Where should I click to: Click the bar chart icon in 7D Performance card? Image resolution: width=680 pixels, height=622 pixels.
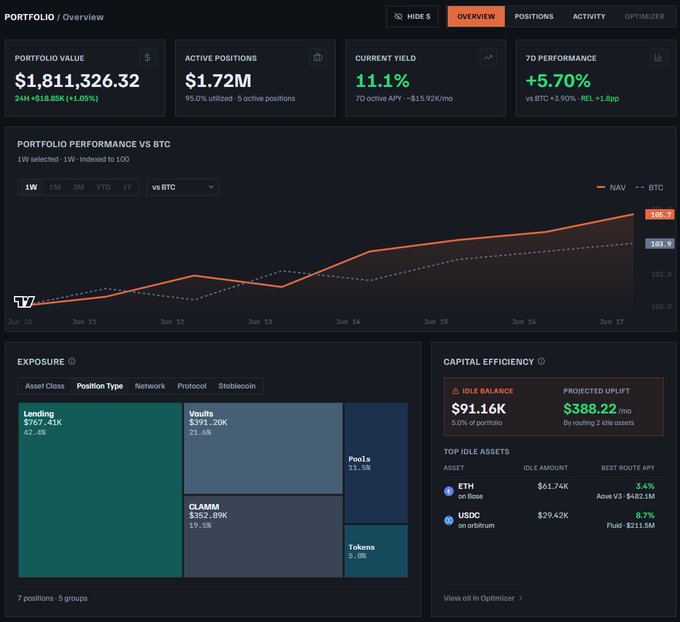click(658, 57)
